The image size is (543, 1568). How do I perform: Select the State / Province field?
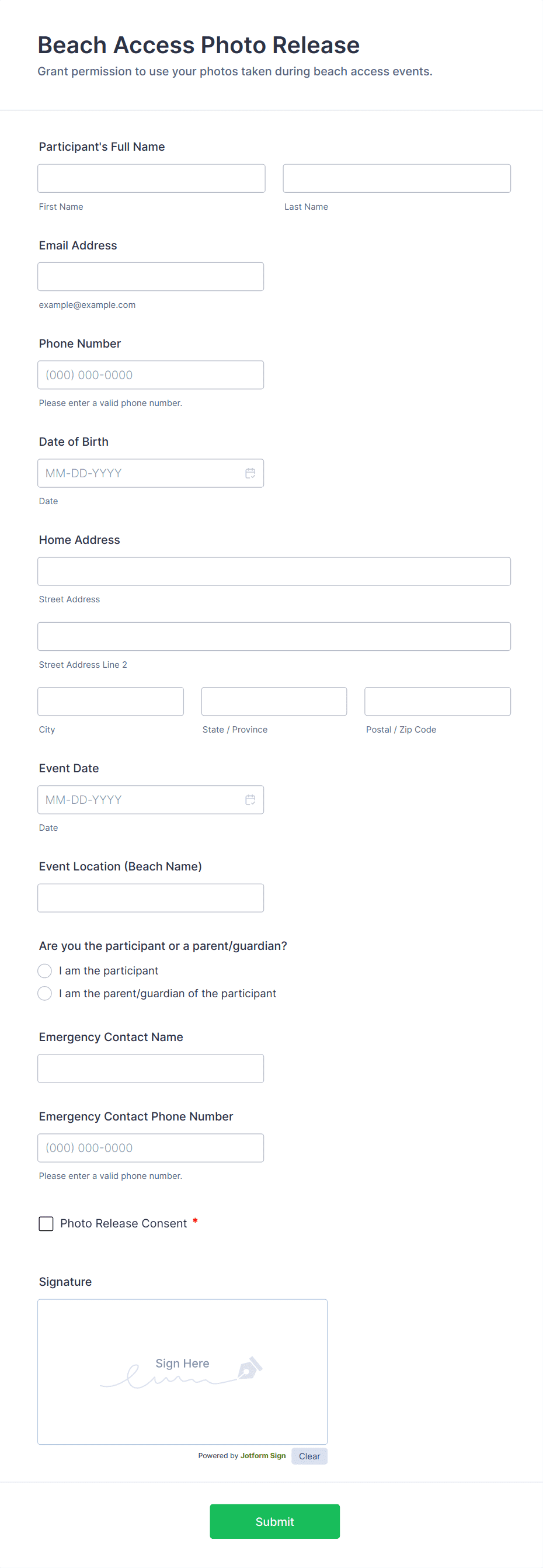pos(274,701)
